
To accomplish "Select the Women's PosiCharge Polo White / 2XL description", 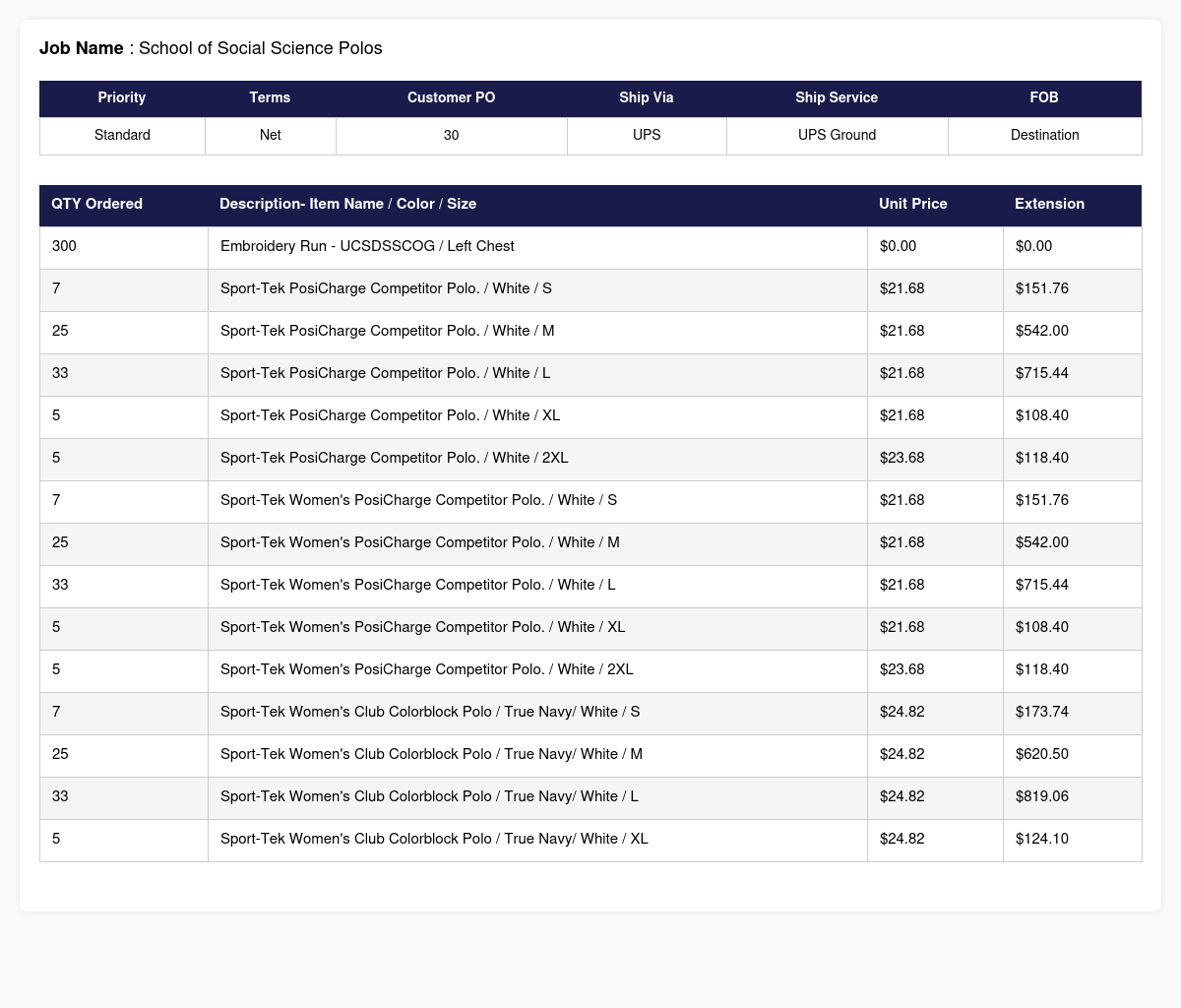I will click(x=427, y=669).
